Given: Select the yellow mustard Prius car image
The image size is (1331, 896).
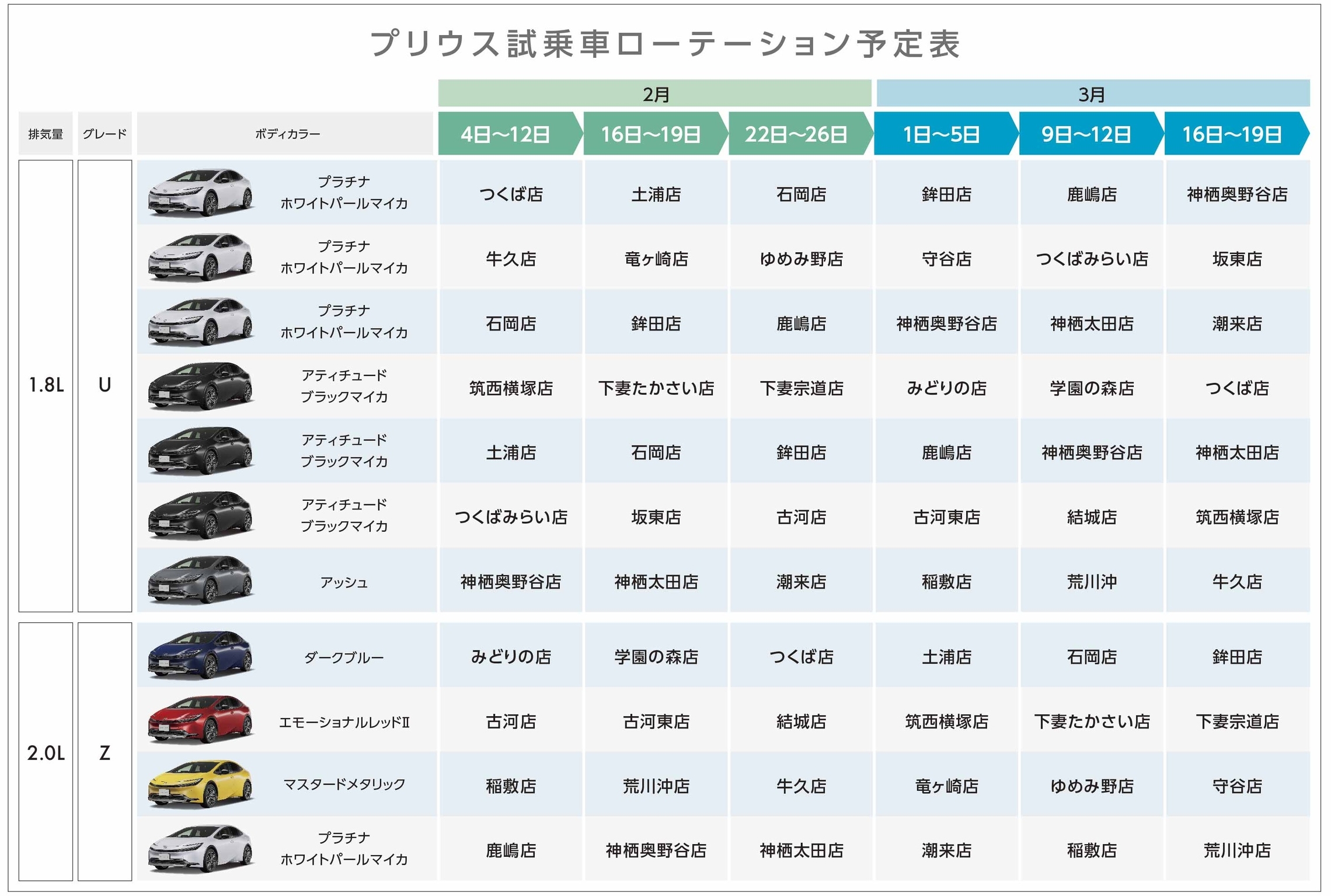Looking at the screenshot, I should click(x=200, y=785).
